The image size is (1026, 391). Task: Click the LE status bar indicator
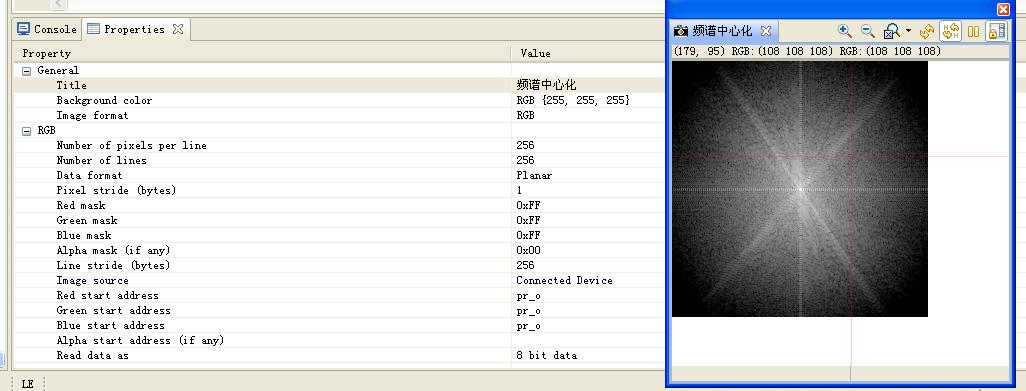(x=27, y=384)
